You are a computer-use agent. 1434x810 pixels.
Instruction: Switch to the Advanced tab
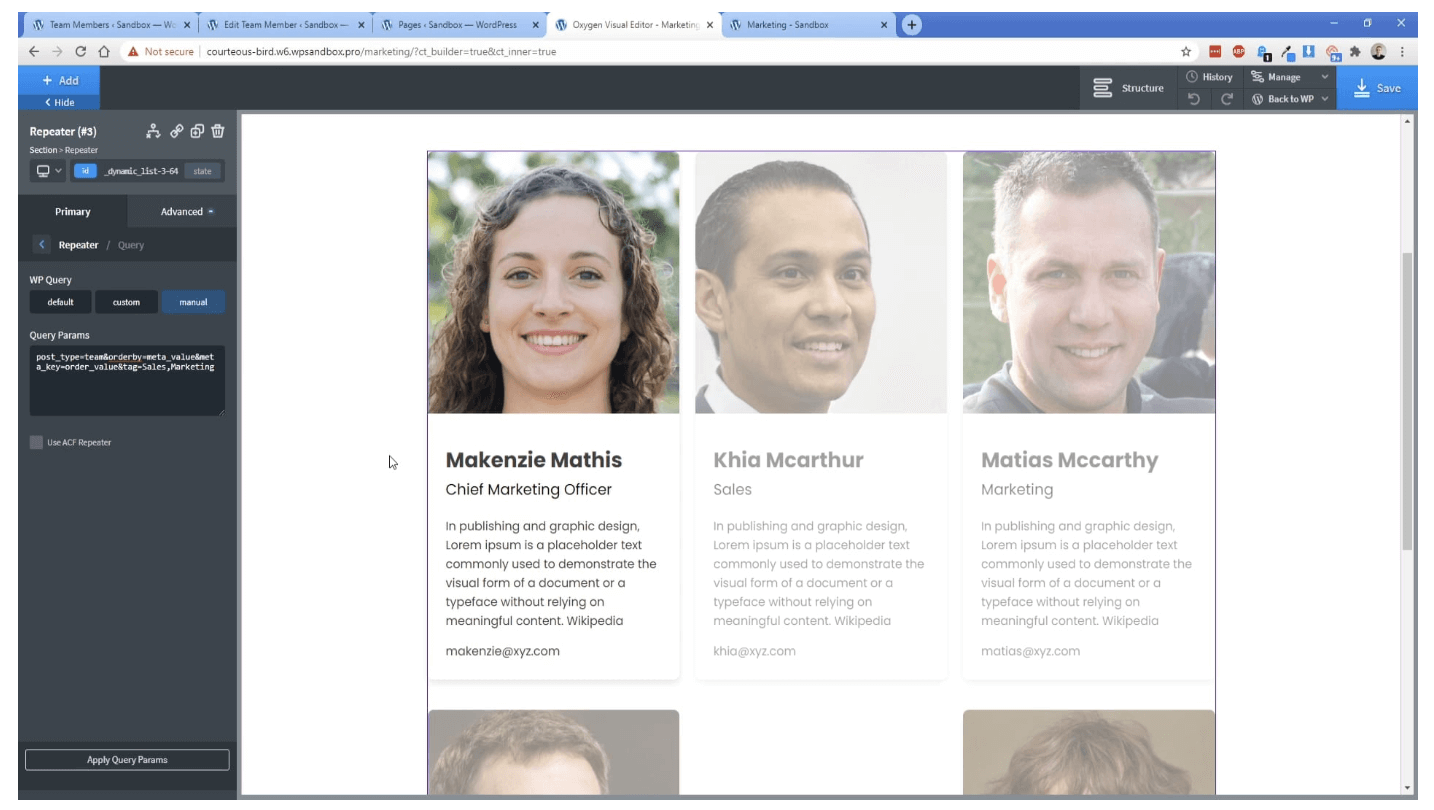click(182, 212)
